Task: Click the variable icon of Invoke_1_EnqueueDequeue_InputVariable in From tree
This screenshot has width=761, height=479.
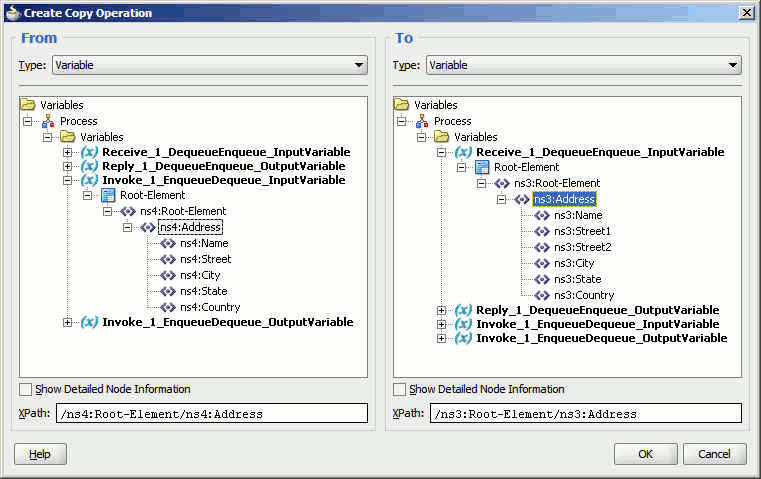Action: click(x=89, y=180)
